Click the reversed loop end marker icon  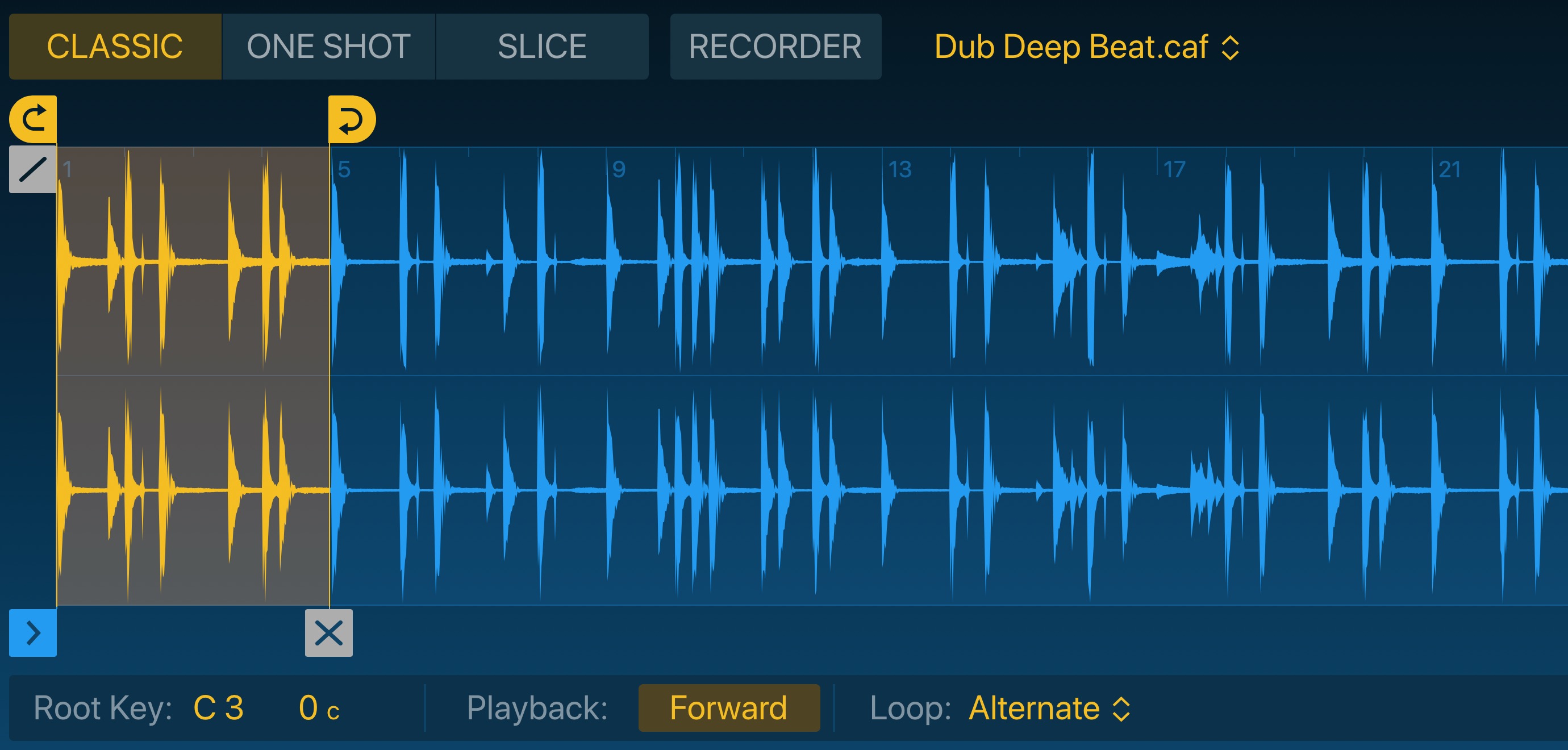352,118
